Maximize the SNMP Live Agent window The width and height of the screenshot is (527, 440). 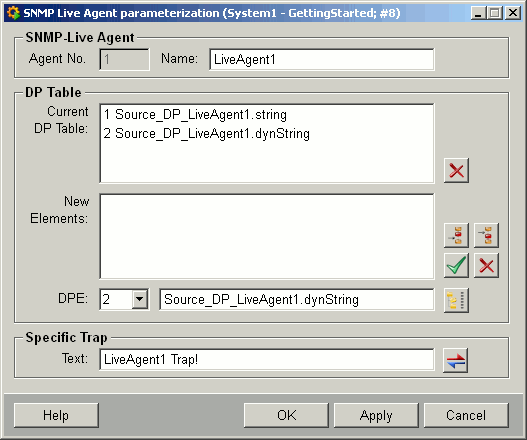(x=495, y=13)
